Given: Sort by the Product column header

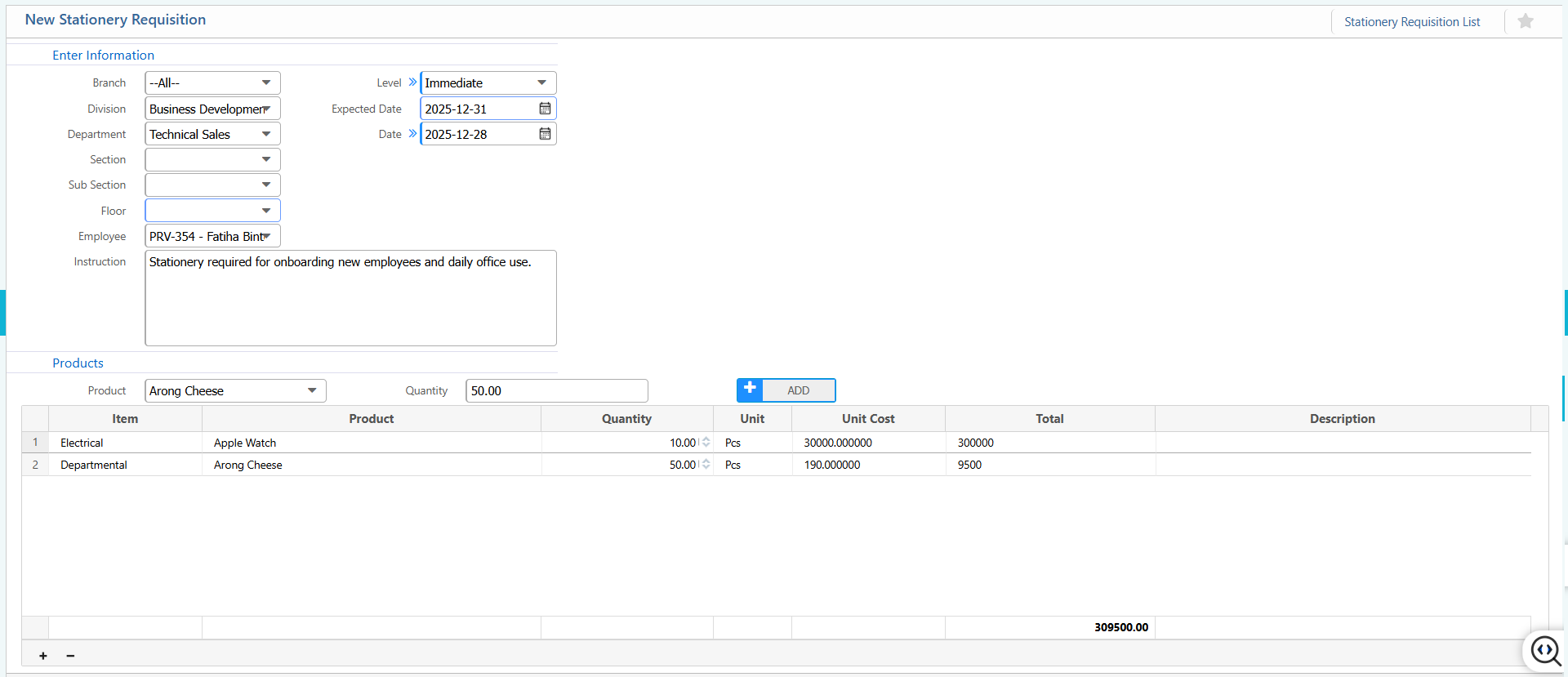Looking at the screenshot, I should click(x=372, y=419).
